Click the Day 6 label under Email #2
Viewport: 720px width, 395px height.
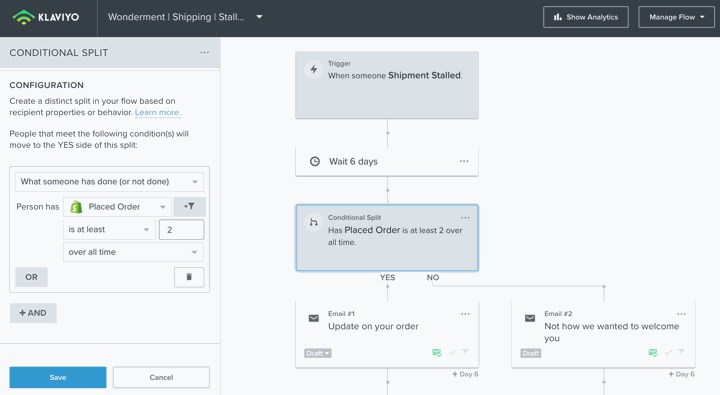point(681,374)
